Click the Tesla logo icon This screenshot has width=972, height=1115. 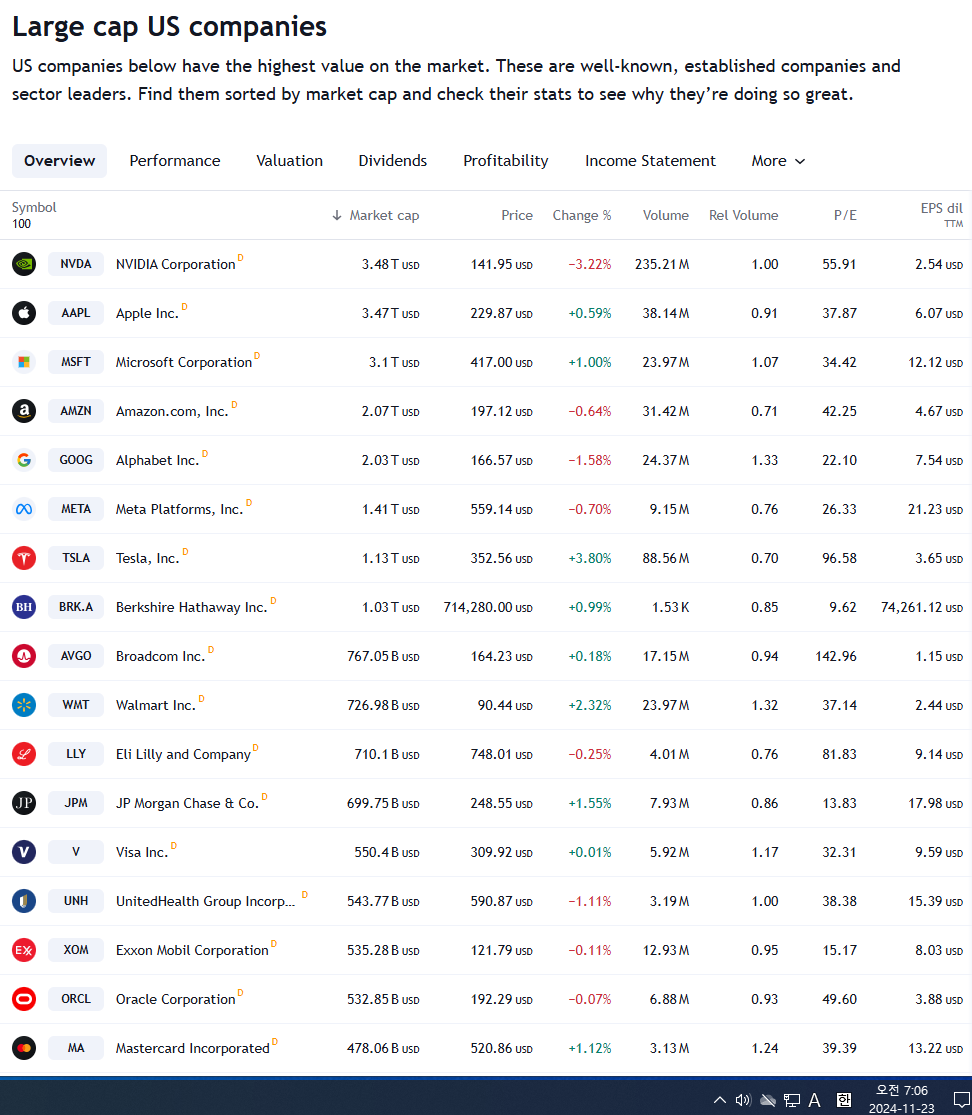pyautogui.click(x=24, y=558)
